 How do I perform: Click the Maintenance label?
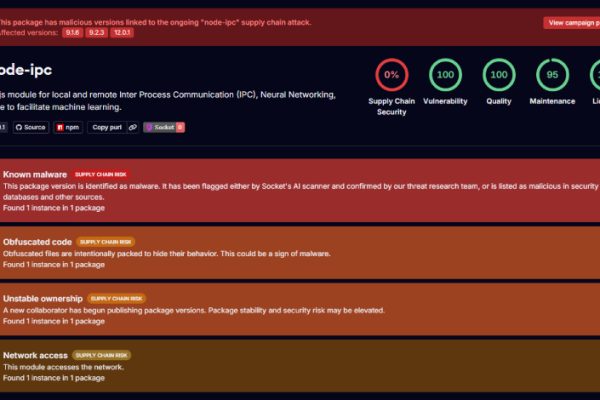[x=552, y=101]
